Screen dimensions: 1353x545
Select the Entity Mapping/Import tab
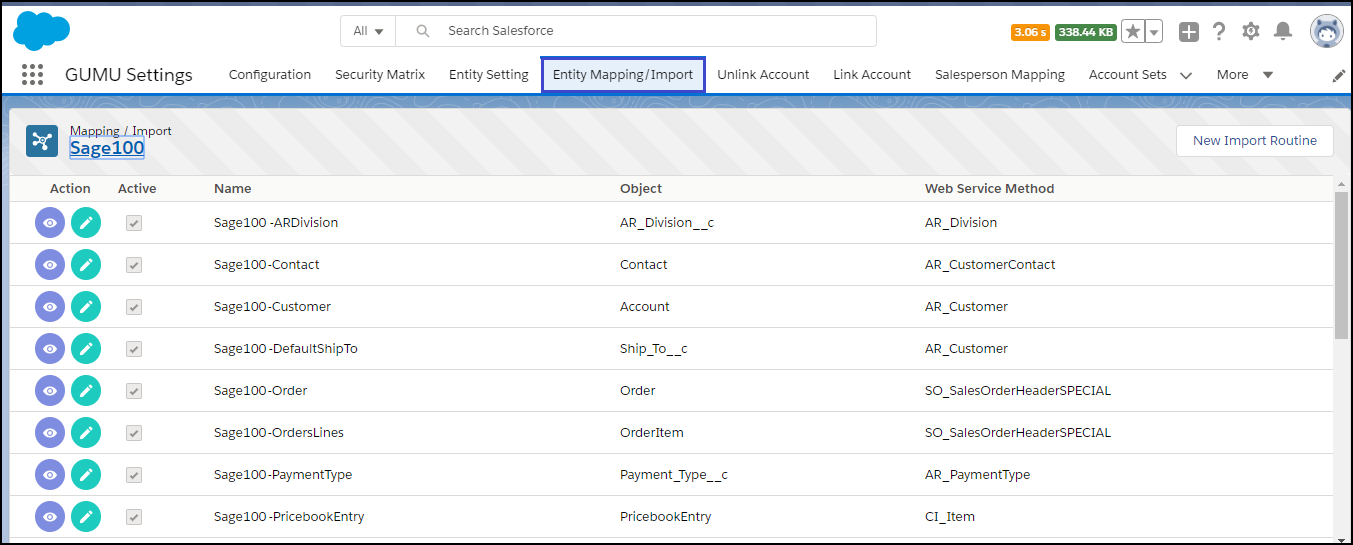pyautogui.click(x=623, y=75)
